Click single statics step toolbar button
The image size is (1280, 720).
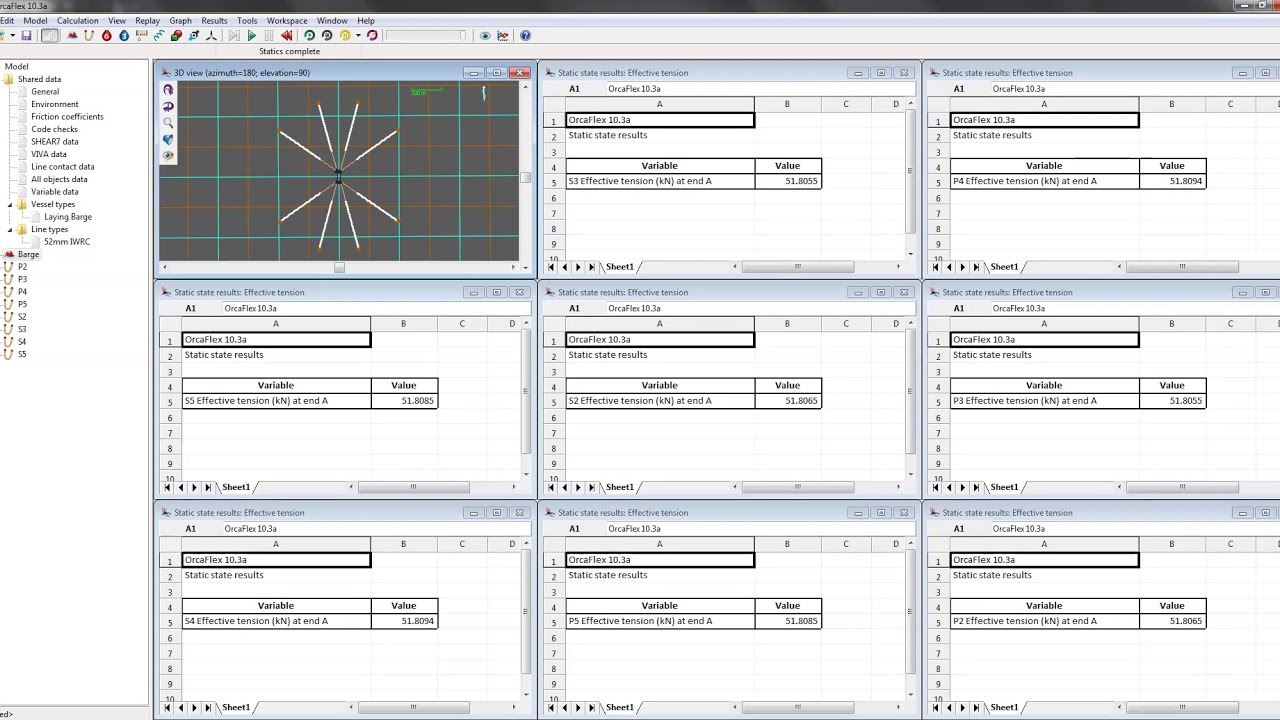tap(234, 35)
